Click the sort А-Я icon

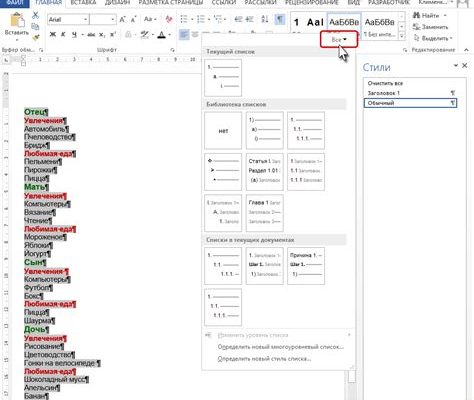tap(265, 19)
